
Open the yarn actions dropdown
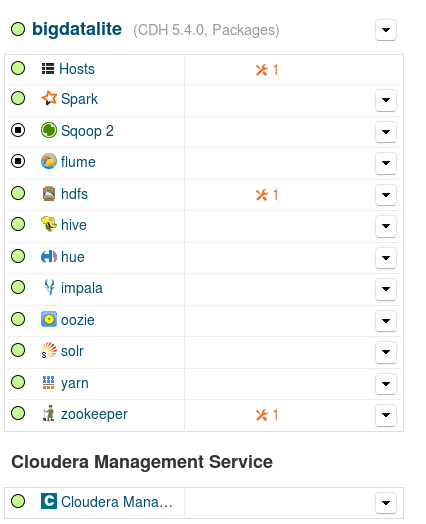386,384
